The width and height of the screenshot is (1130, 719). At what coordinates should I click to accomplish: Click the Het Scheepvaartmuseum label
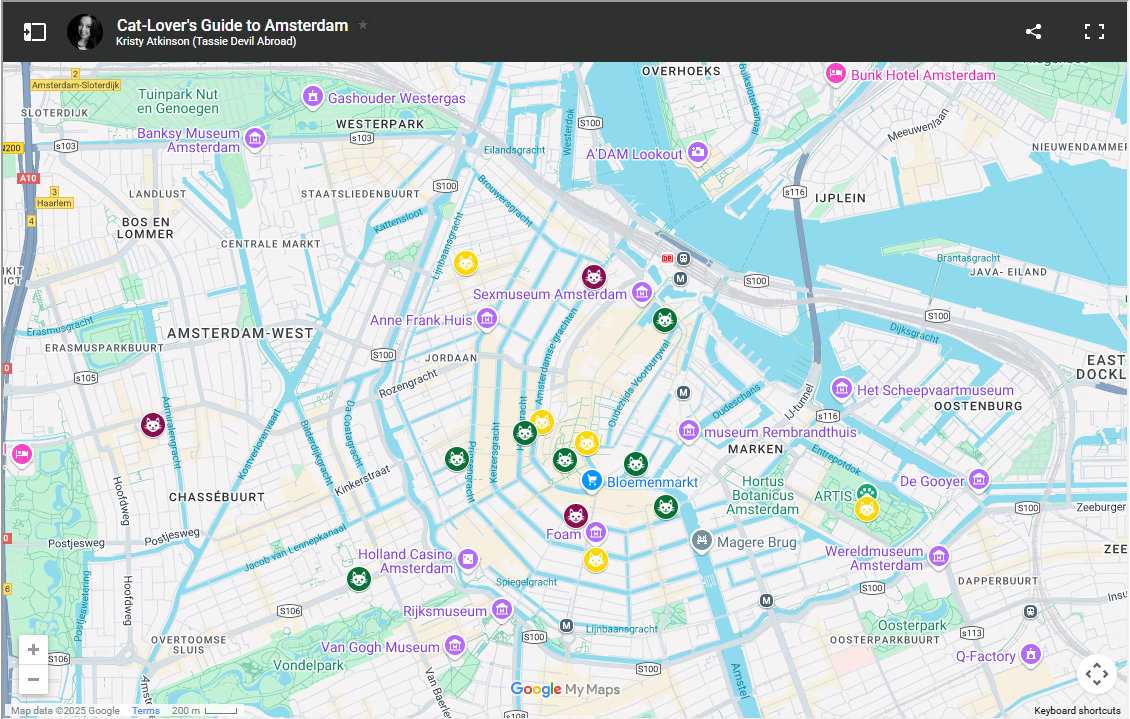(x=935, y=390)
